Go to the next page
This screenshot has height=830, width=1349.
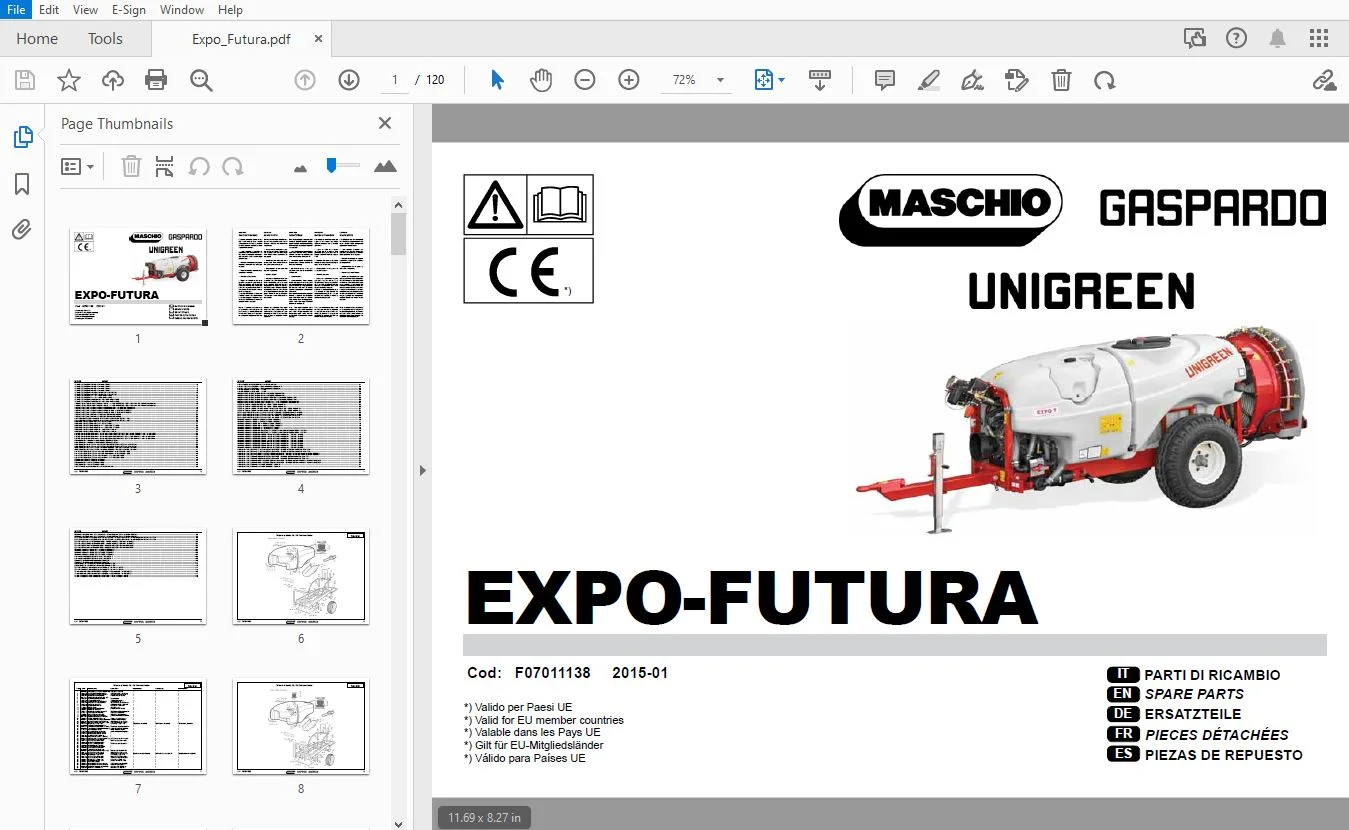tap(349, 80)
